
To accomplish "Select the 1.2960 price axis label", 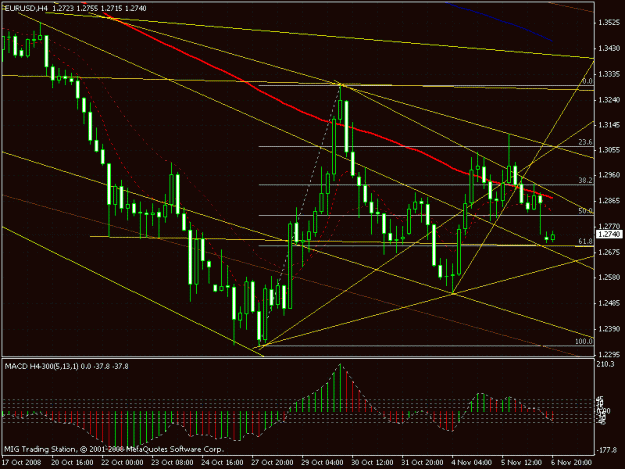I will point(609,175).
